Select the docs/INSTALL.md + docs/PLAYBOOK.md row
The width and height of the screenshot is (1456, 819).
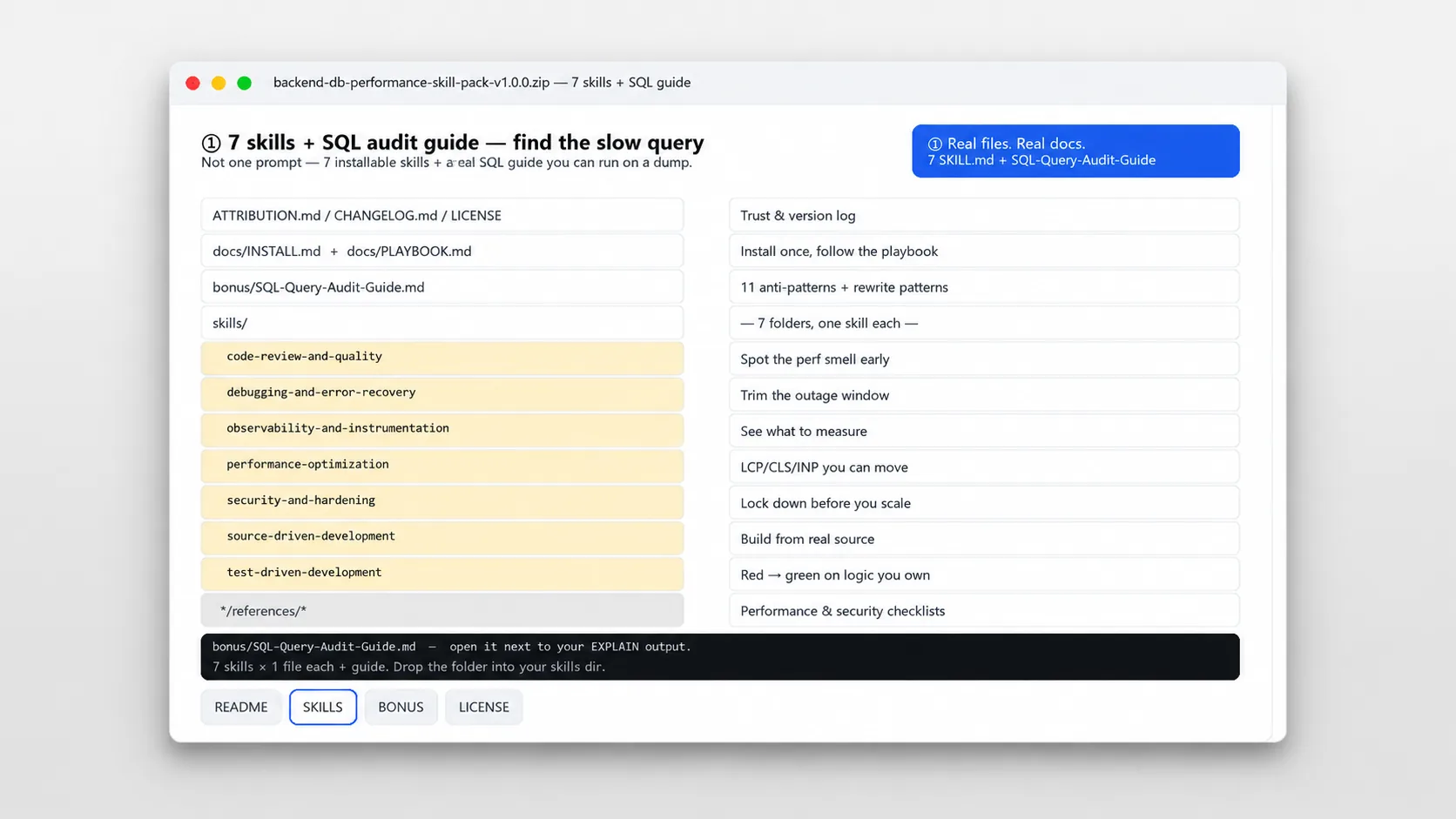(442, 251)
